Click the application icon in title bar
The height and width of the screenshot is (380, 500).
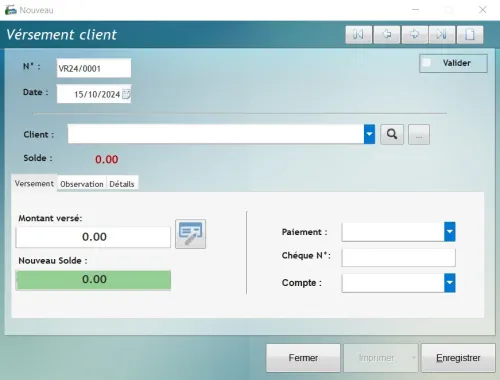click(10, 10)
